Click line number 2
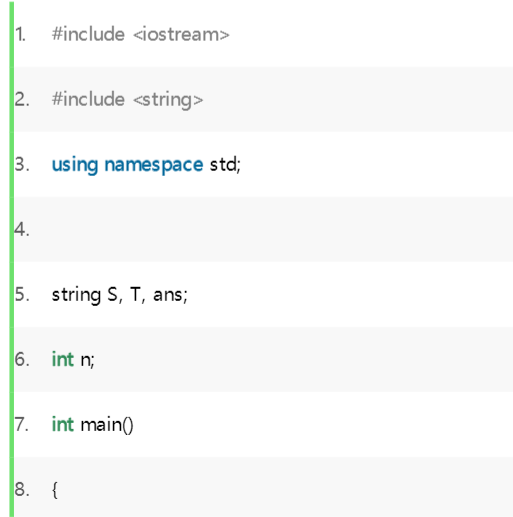 click(22, 99)
